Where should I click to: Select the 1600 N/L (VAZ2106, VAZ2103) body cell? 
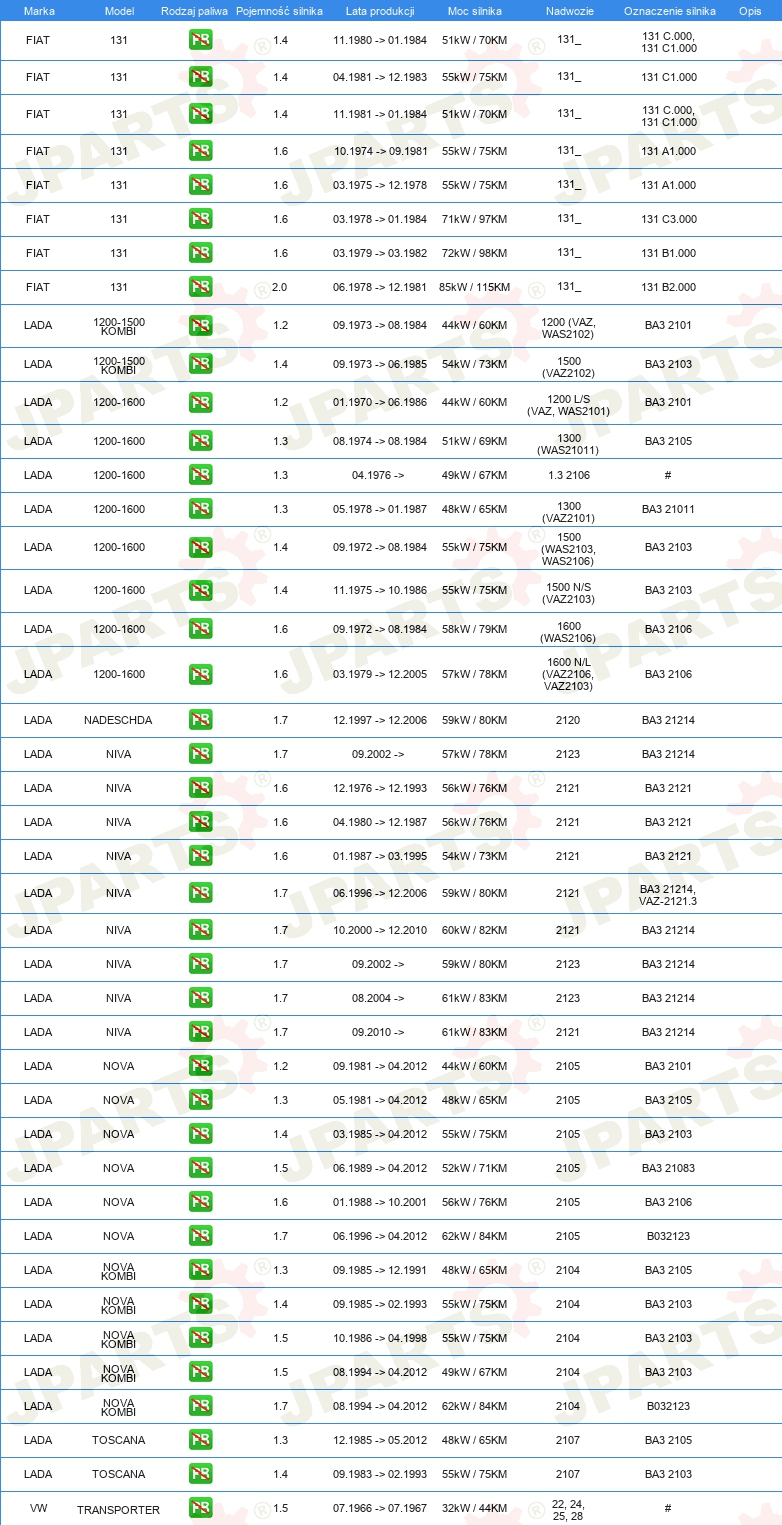coord(568,674)
